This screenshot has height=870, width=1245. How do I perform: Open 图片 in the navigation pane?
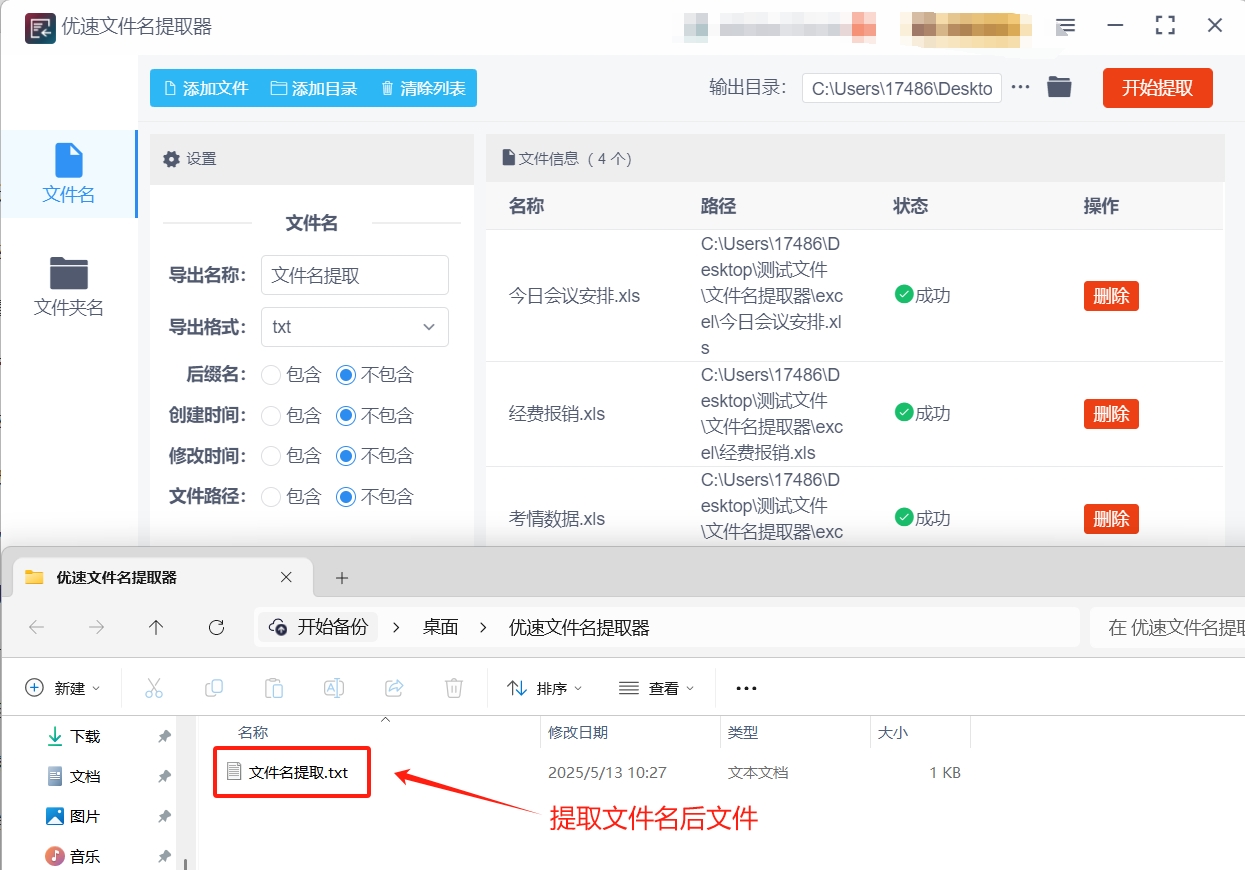(85, 816)
